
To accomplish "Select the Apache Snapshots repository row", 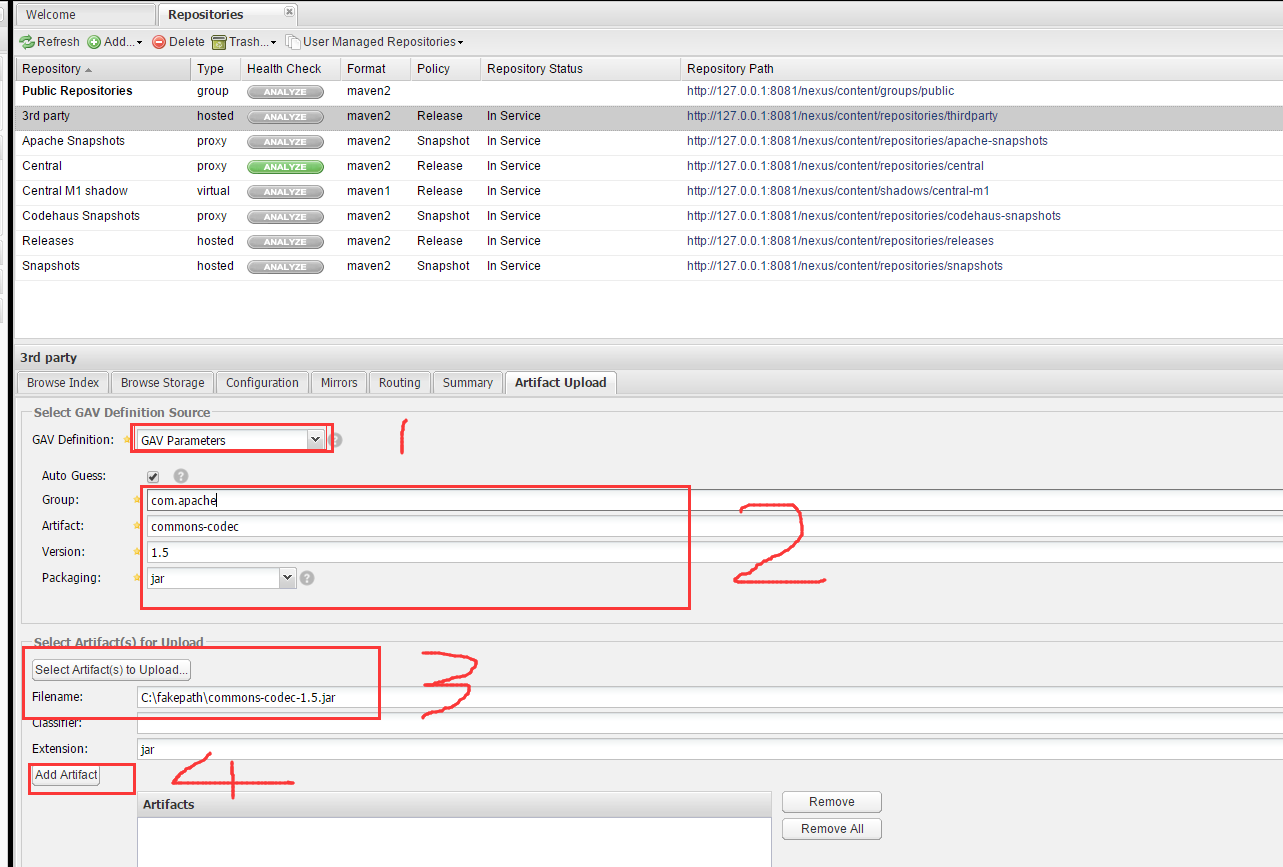I will pyautogui.click(x=649, y=141).
